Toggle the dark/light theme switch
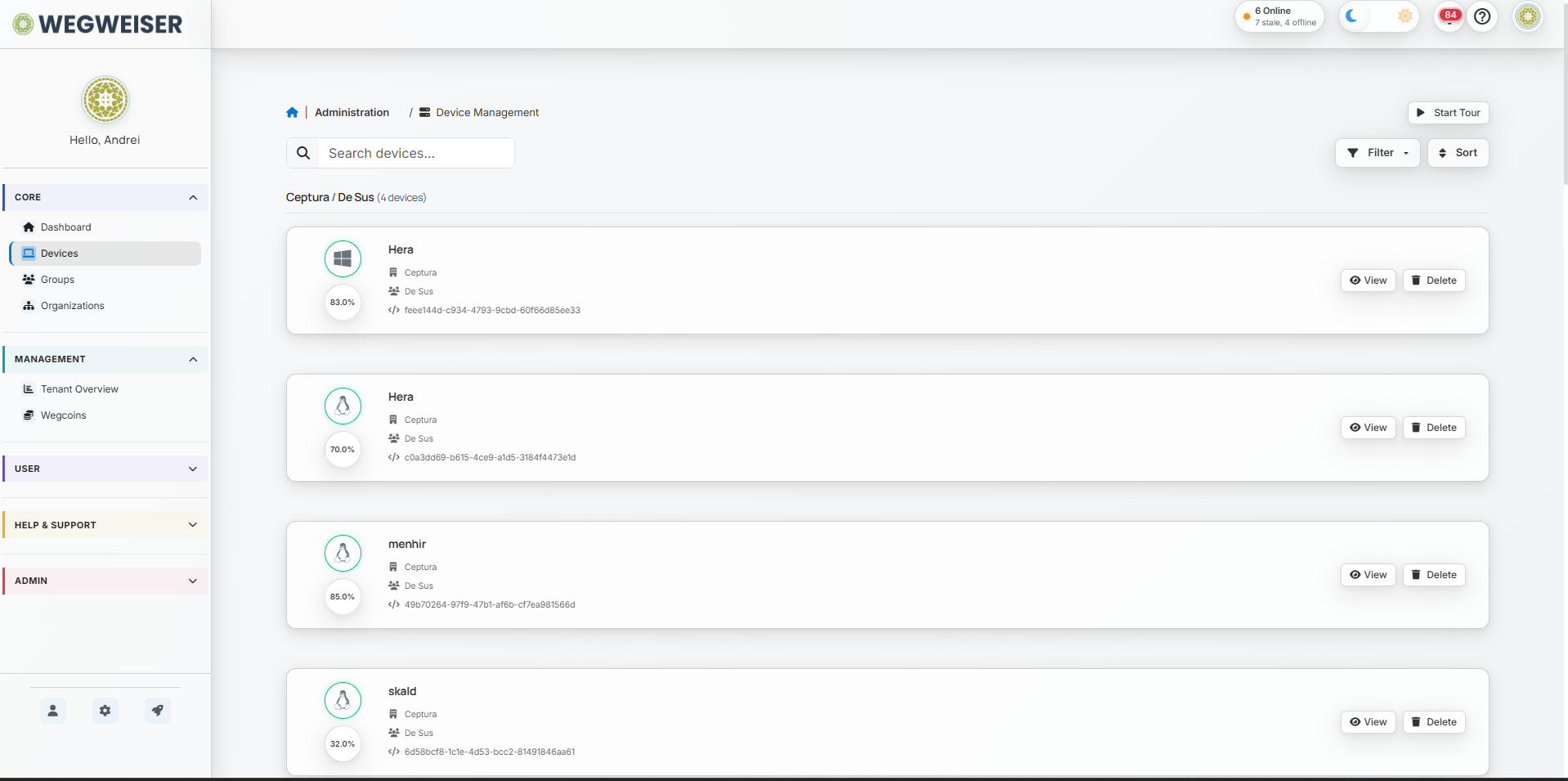1568x781 pixels. [x=1378, y=16]
